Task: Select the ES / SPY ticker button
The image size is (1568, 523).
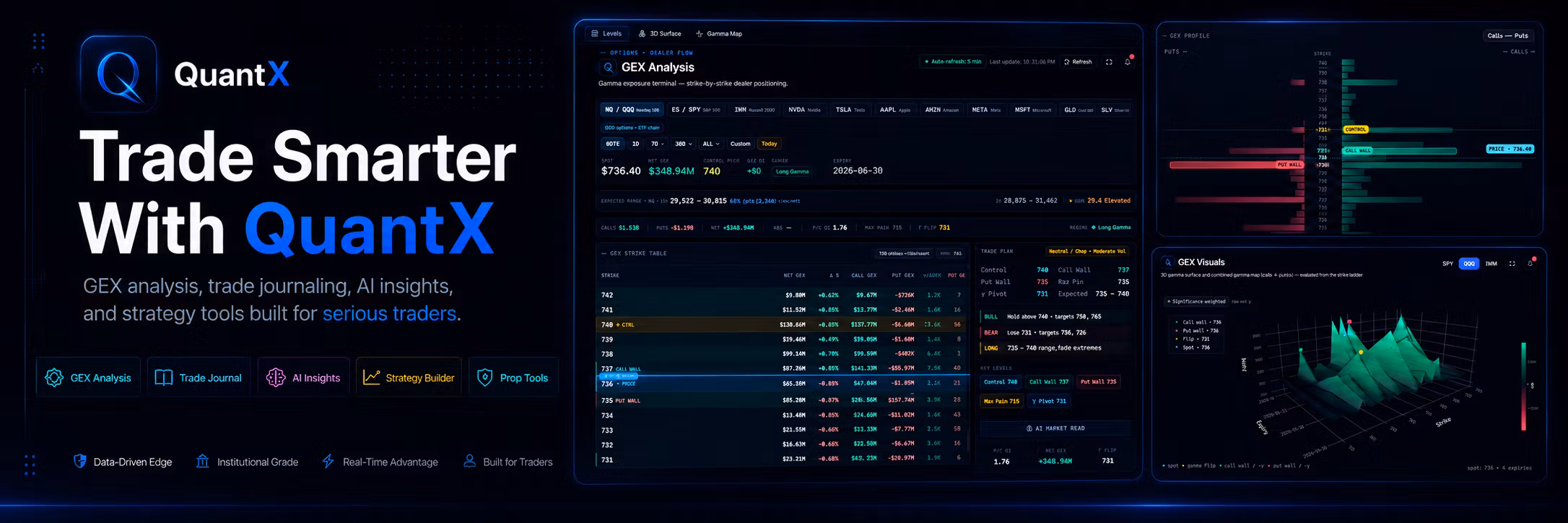Action: (x=695, y=110)
